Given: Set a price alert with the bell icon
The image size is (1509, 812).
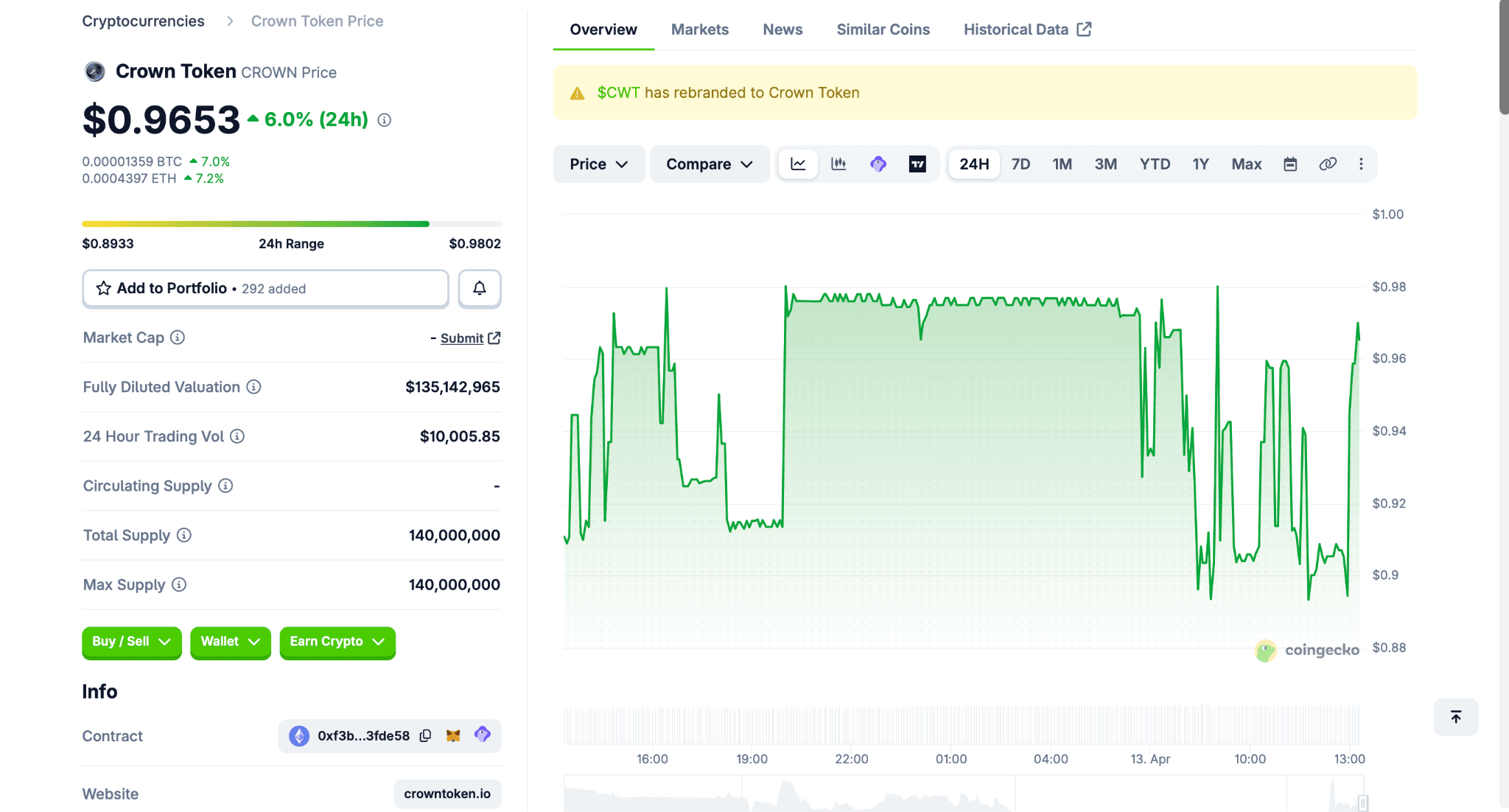Looking at the screenshot, I should click(480, 288).
